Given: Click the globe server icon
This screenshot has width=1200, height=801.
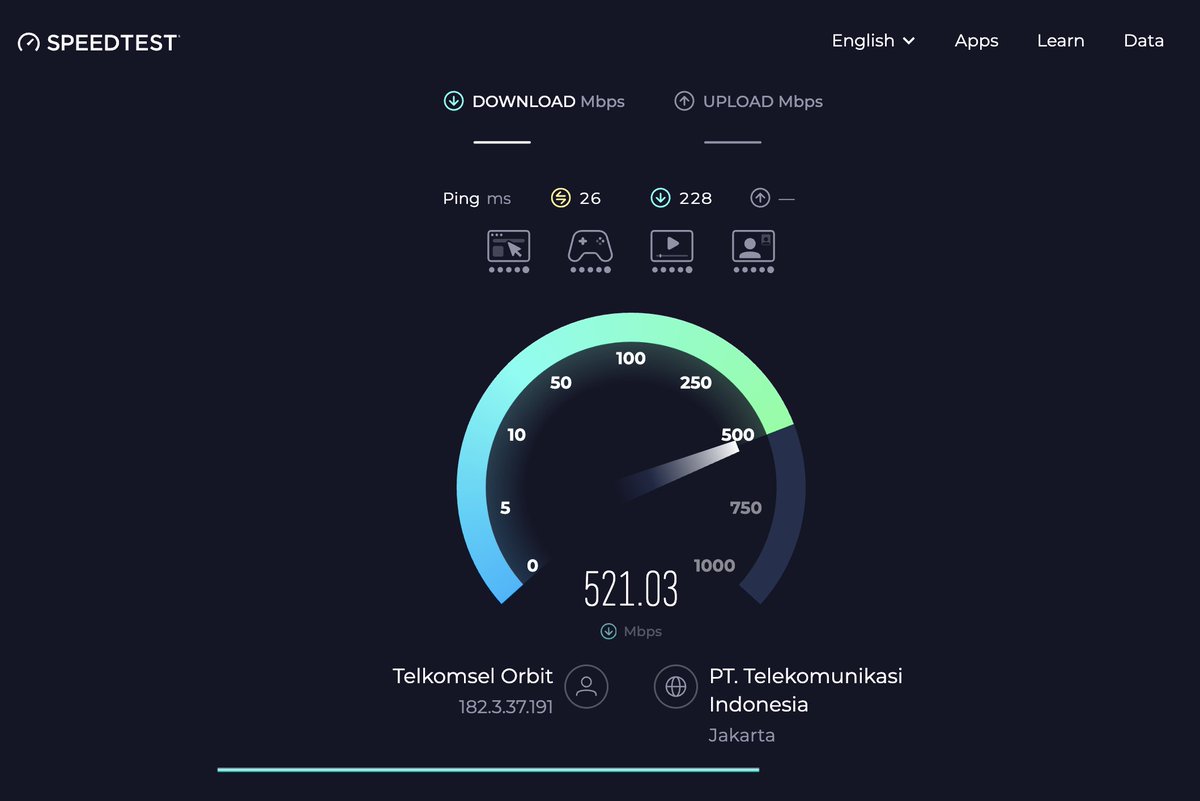Looking at the screenshot, I should pos(676,686).
